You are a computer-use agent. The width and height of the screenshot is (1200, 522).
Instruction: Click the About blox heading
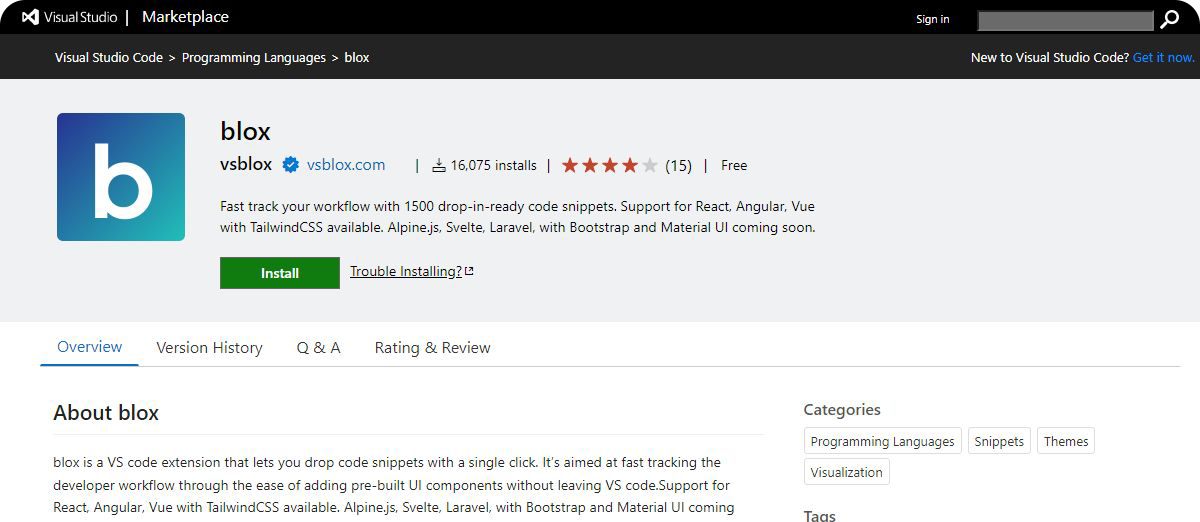click(106, 413)
